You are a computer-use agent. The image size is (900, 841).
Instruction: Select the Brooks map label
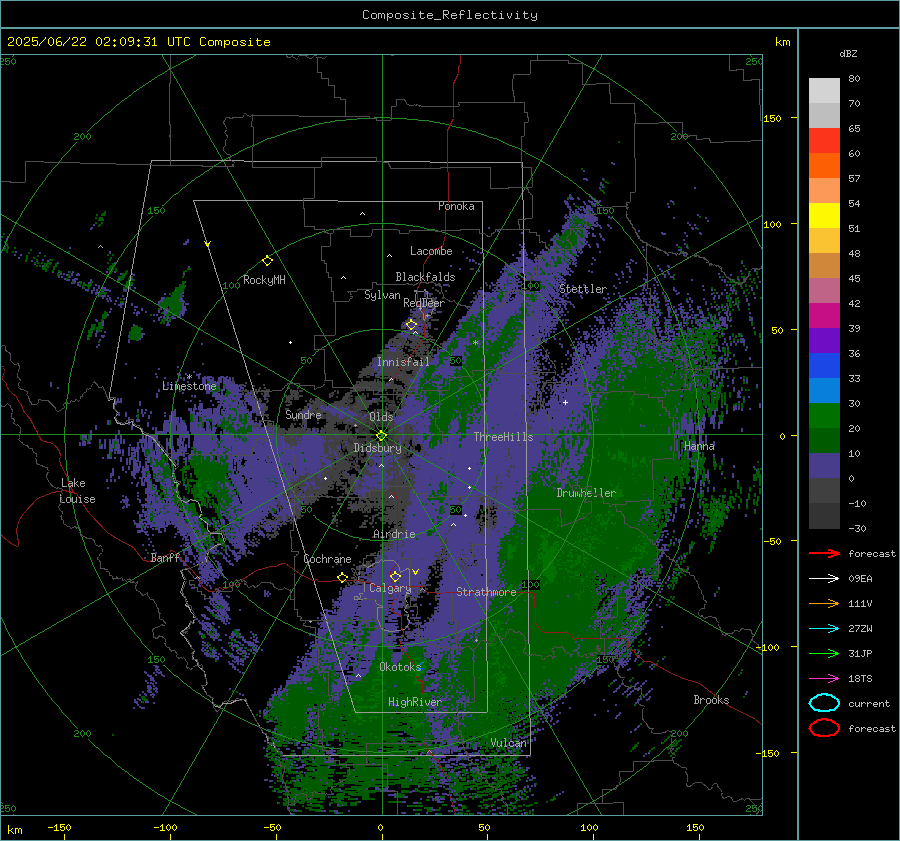click(x=711, y=700)
